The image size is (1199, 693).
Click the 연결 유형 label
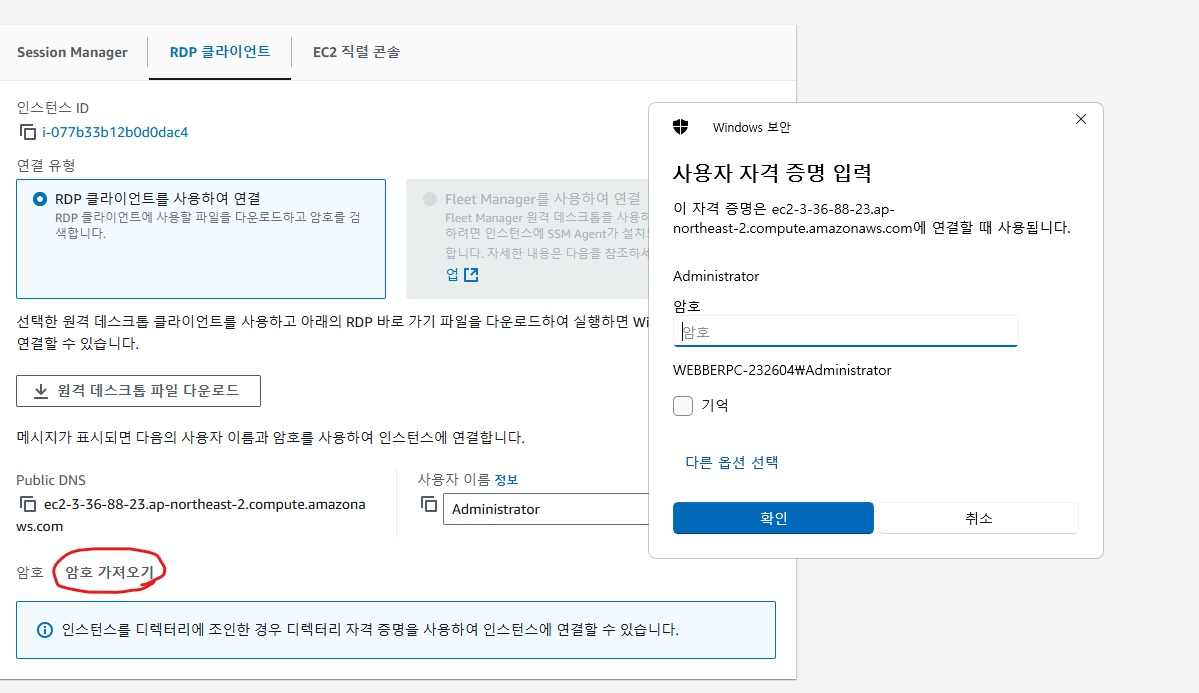(x=46, y=165)
